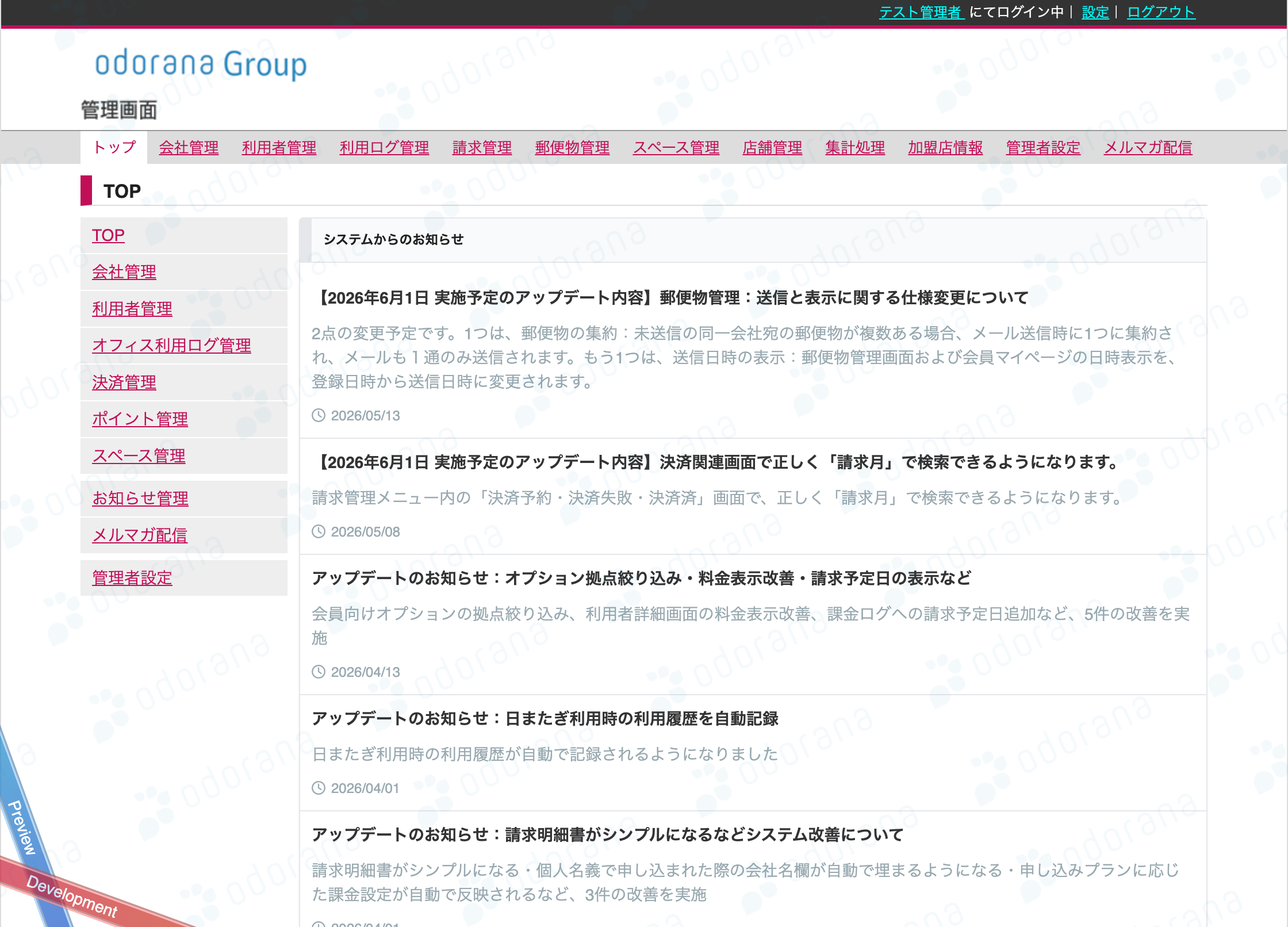Image resolution: width=1288 pixels, height=927 pixels.
Task: Click the date text 2026/04/13
Action: tap(366, 672)
